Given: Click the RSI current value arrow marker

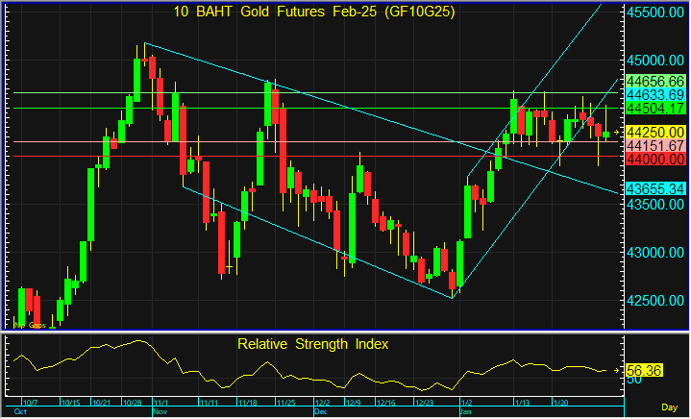Looking at the screenshot, I should [618, 371].
